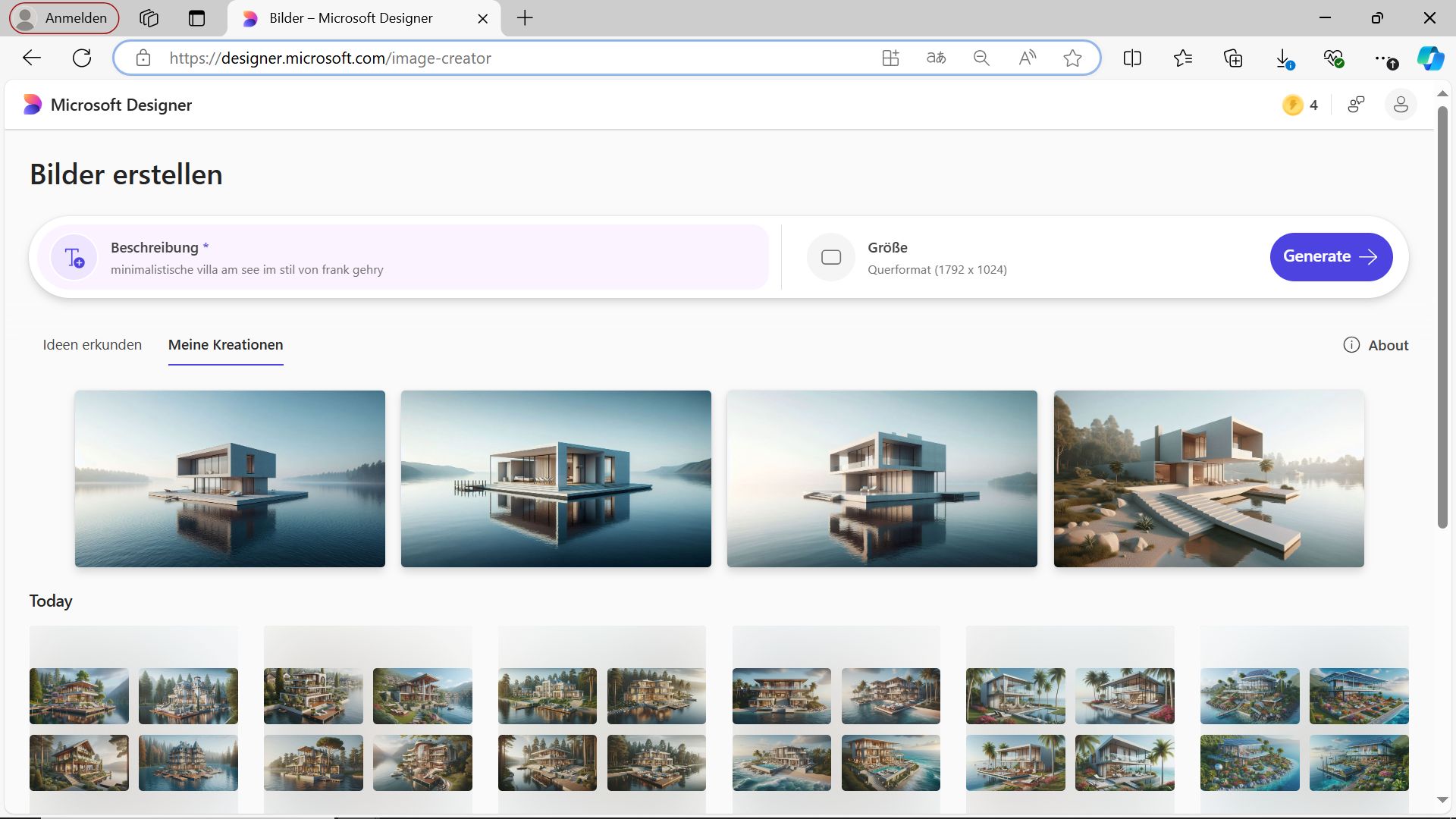This screenshot has height=819, width=1456.
Task: Click the page vertical scrollbar
Action: tap(1442, 318)
